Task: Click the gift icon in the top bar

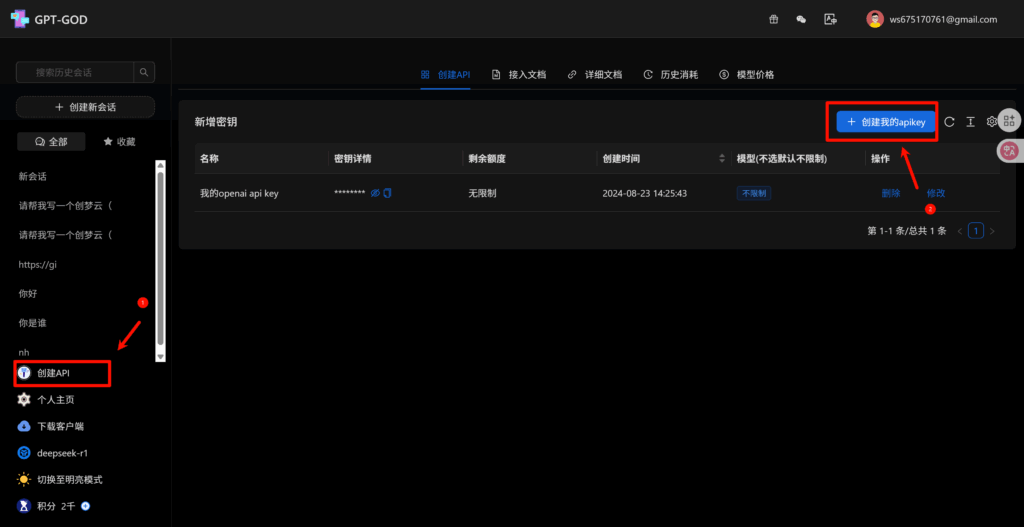Action: point(773,19)
